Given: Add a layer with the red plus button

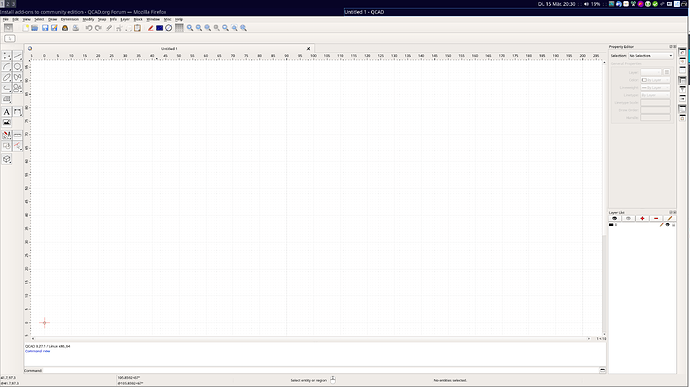Looking at the screenshot, I should [642, 218].
